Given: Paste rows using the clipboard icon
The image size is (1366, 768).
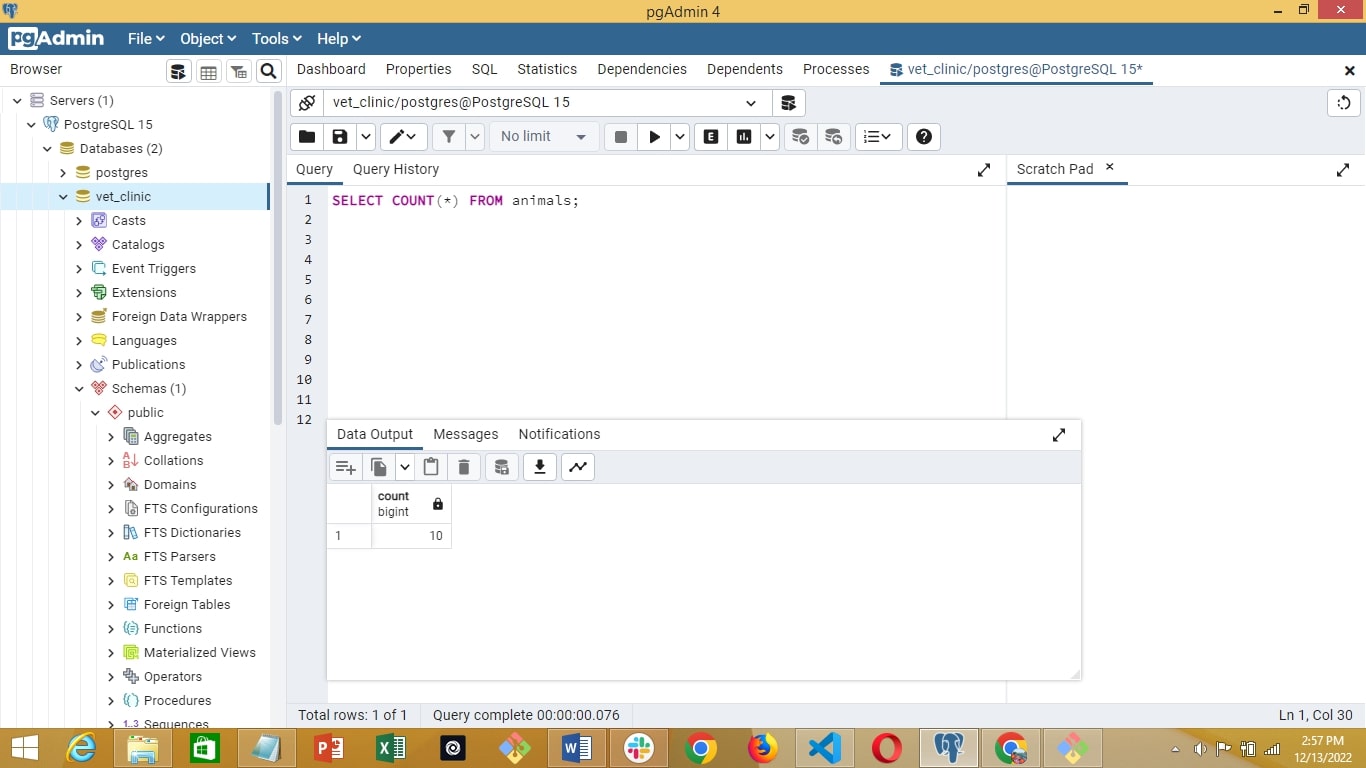Looking at the screenshot, I should [x=431, y=467].
